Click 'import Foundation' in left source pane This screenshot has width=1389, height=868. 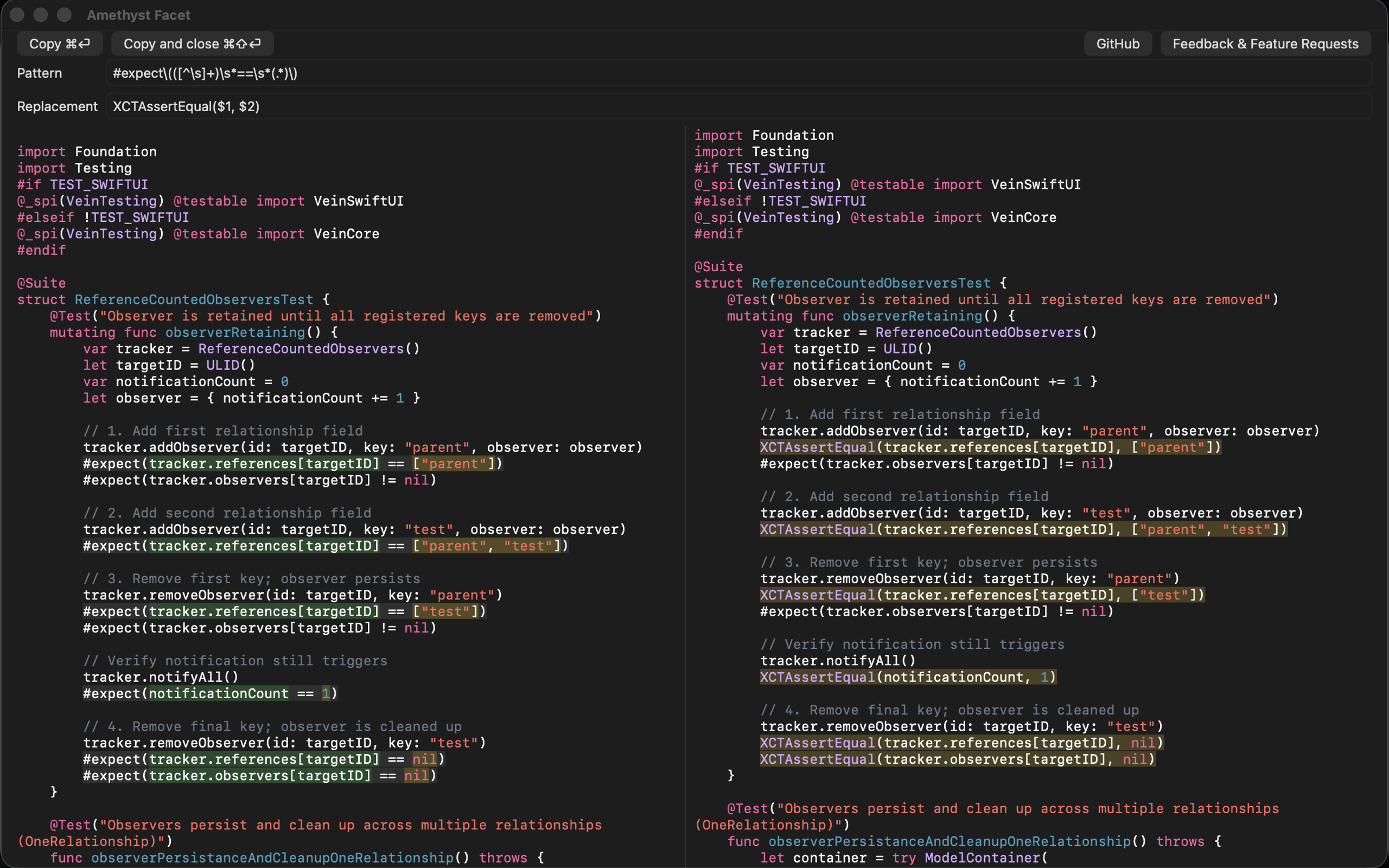pyautogui.click(x=87, y=151)
